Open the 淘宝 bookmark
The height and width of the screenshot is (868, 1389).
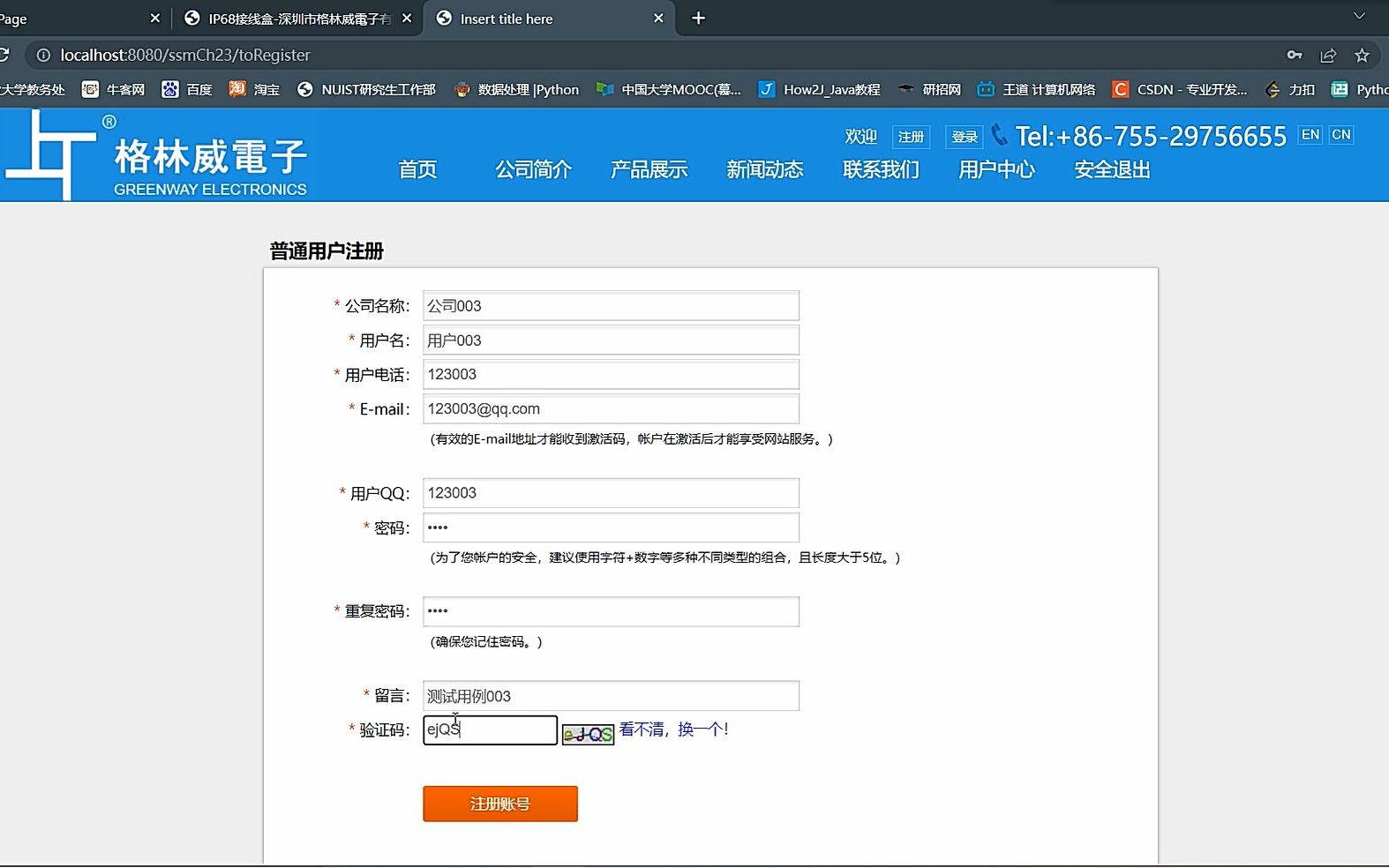pyautogui.click(x=254, y=89)
